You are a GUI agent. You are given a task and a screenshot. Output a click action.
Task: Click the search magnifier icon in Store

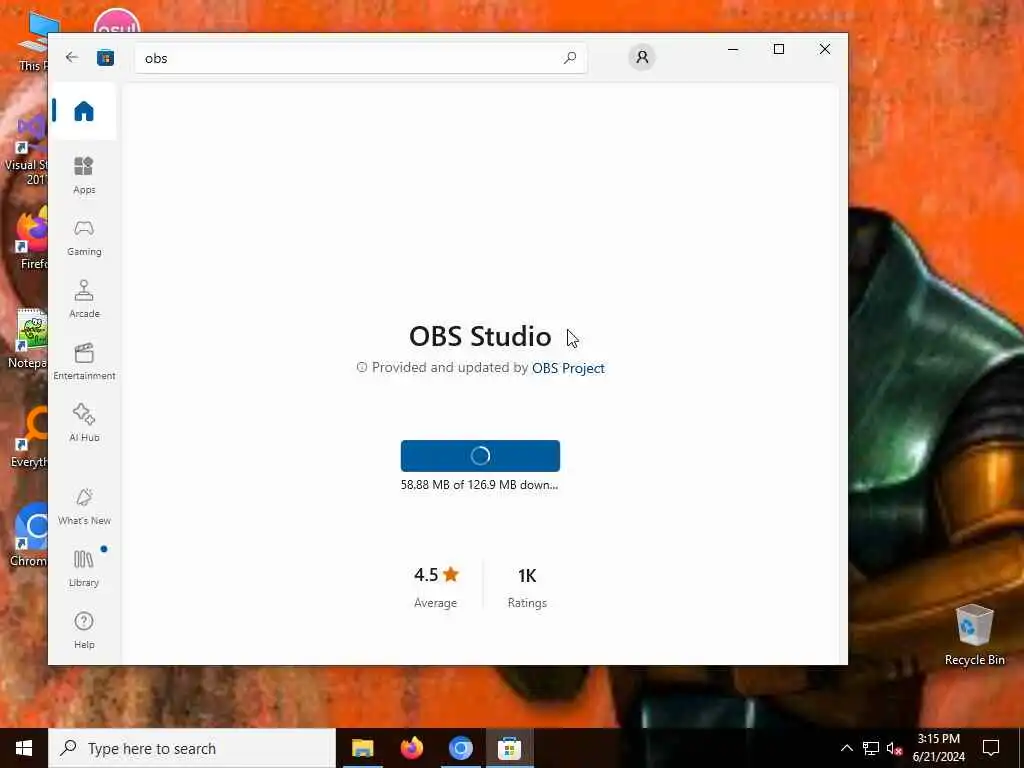(569, 57)
